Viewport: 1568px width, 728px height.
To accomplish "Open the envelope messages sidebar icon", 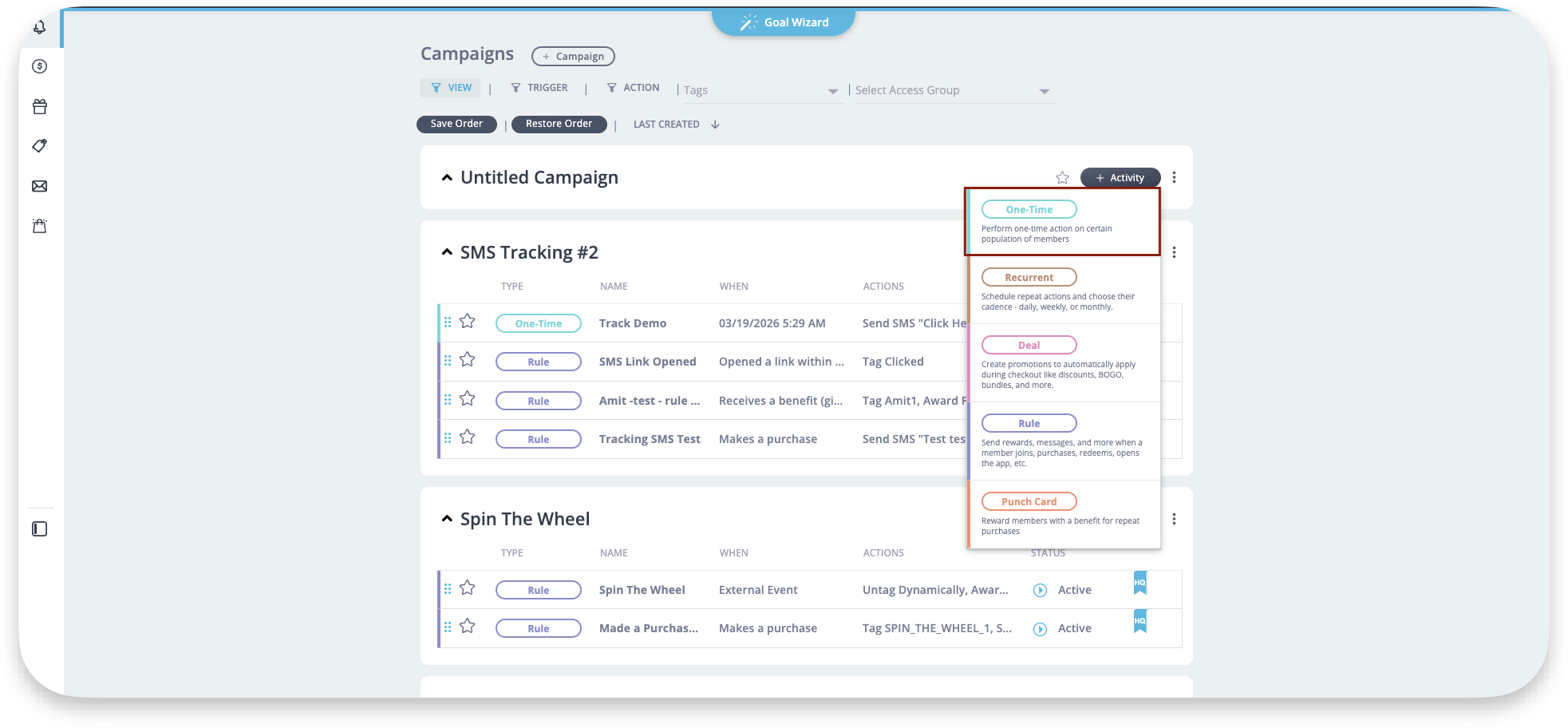I will point(40,186).
